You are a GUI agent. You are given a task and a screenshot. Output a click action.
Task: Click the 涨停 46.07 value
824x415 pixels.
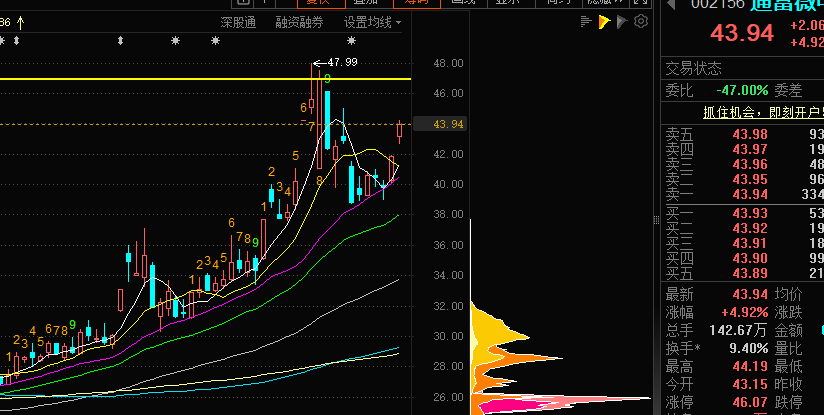point(750,403)
